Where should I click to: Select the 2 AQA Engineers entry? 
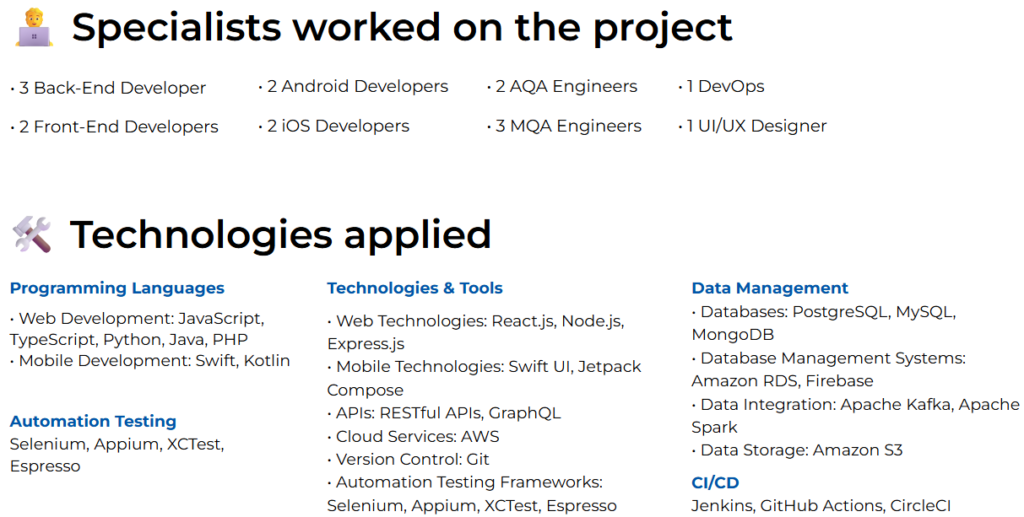click(562, 86)
